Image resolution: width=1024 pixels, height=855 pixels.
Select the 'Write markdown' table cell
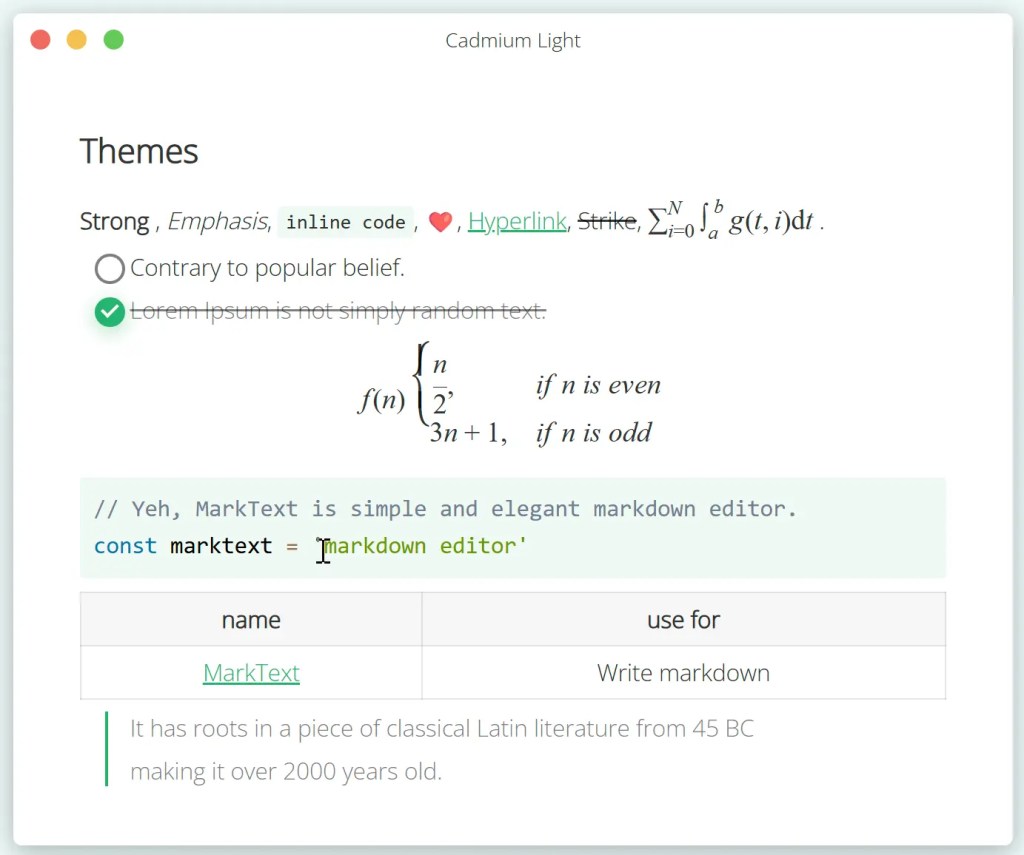click(683, 673)
